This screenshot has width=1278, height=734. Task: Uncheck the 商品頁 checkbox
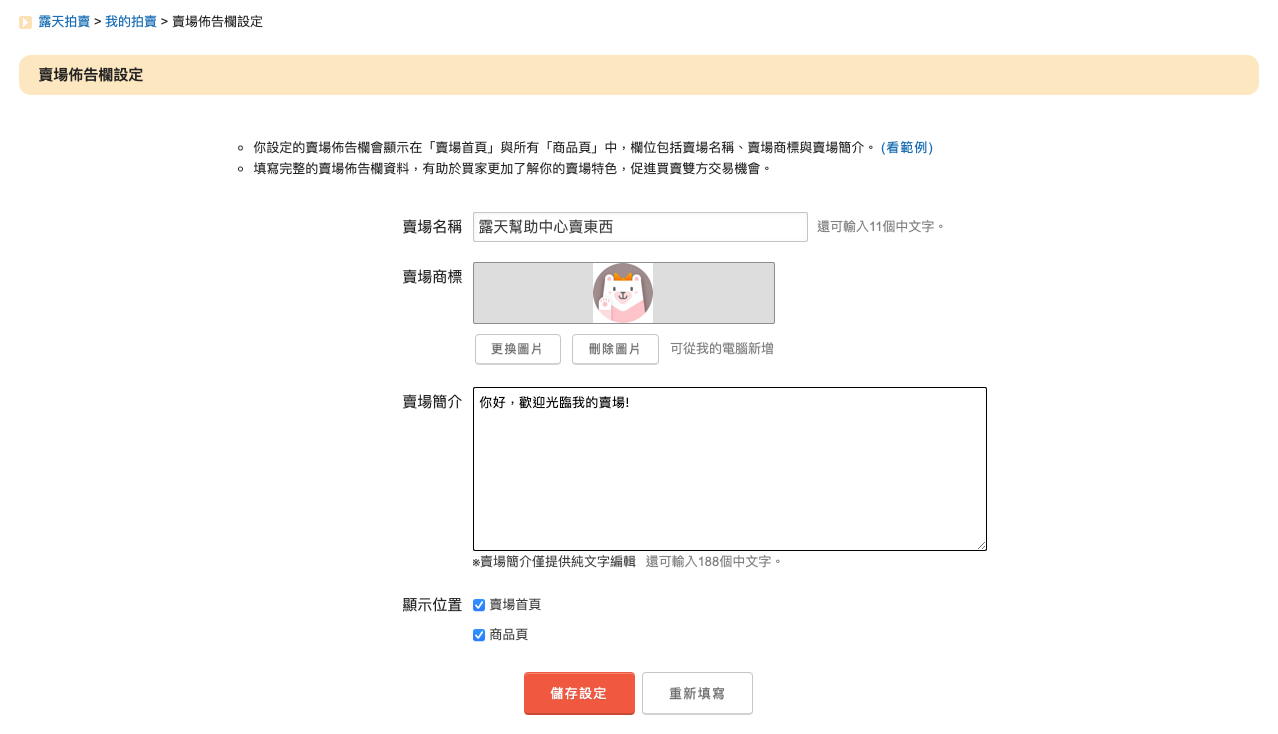point(479,635)
